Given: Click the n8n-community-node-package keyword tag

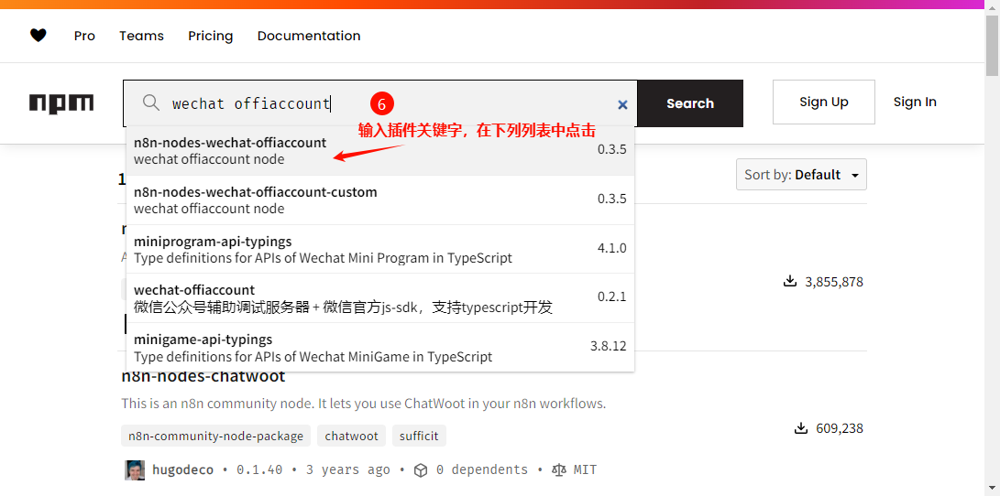Looking at the screenshot, I should point(215,436).
